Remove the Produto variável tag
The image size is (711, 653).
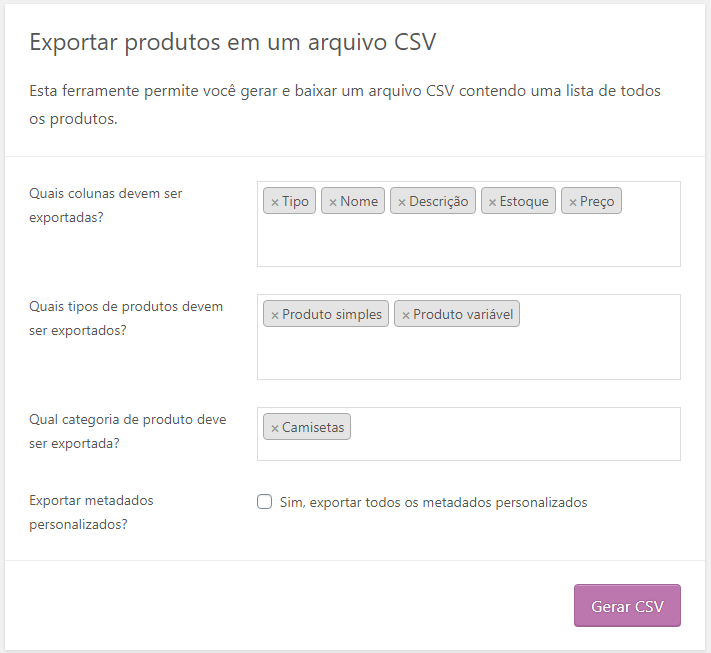406,315
